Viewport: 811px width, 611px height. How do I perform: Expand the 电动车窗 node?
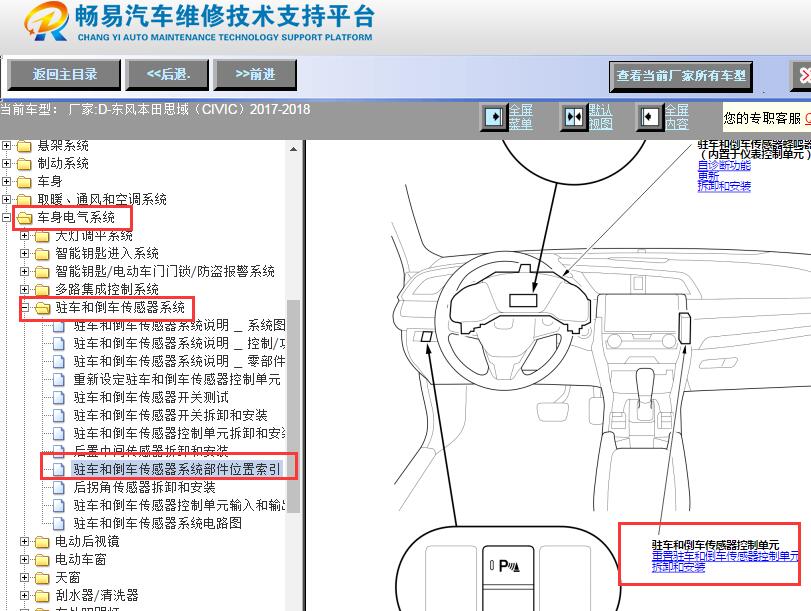coord(24,559)
